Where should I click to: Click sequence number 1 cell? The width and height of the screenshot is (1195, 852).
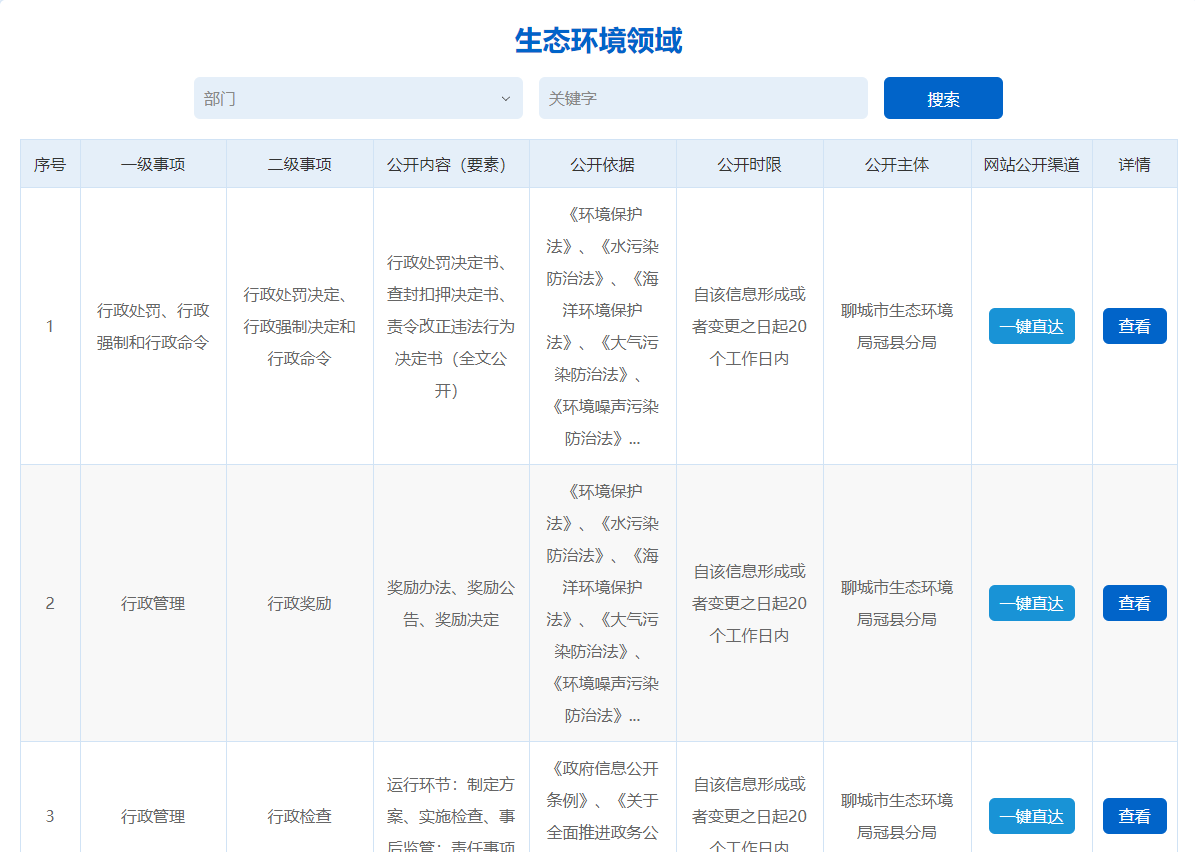(x=50, y=326)
